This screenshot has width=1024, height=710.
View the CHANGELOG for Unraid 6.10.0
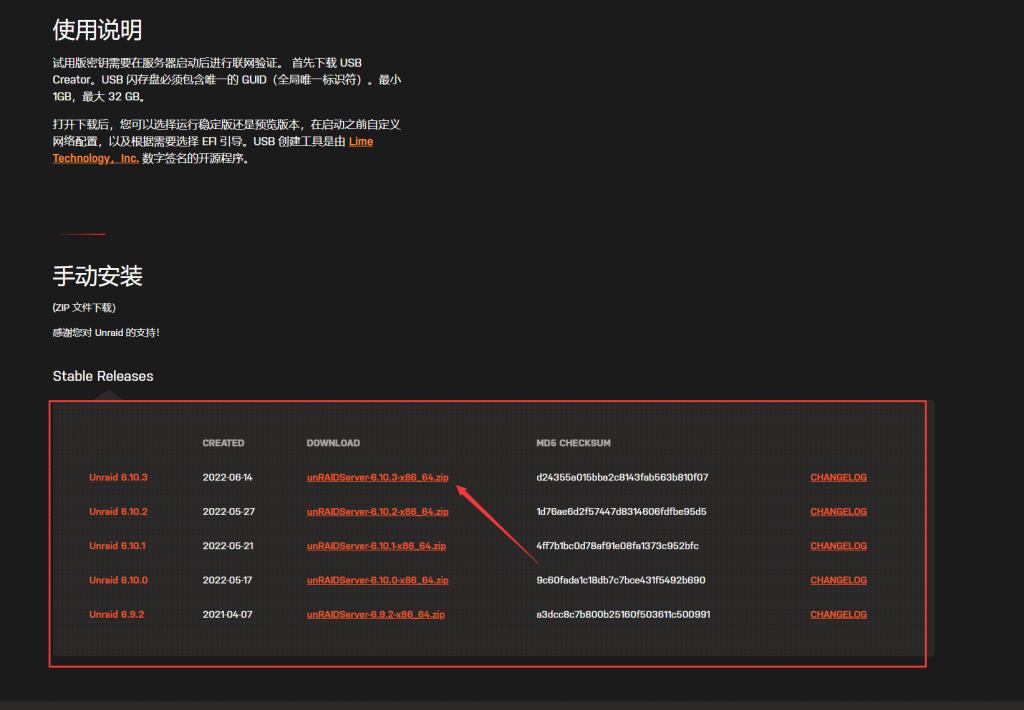point(839,580)
